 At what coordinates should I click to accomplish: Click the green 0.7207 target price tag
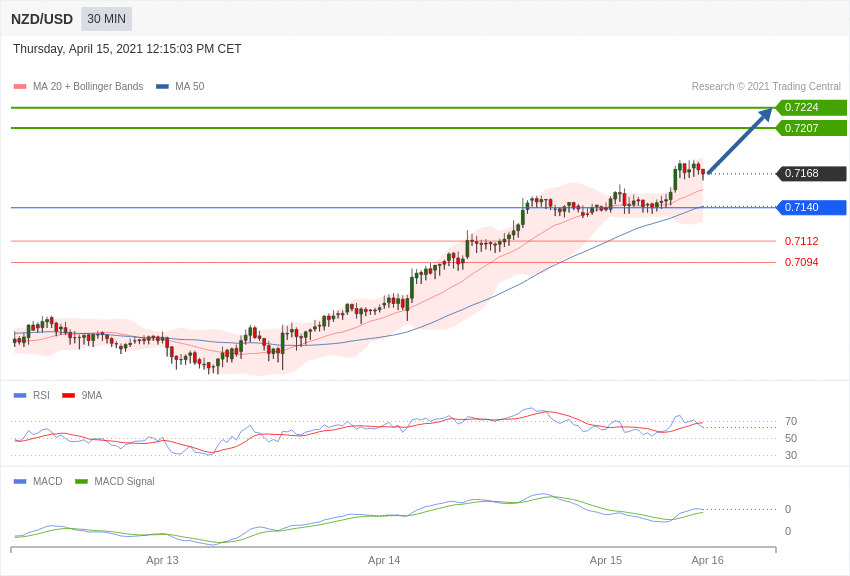tap(811, 128)
